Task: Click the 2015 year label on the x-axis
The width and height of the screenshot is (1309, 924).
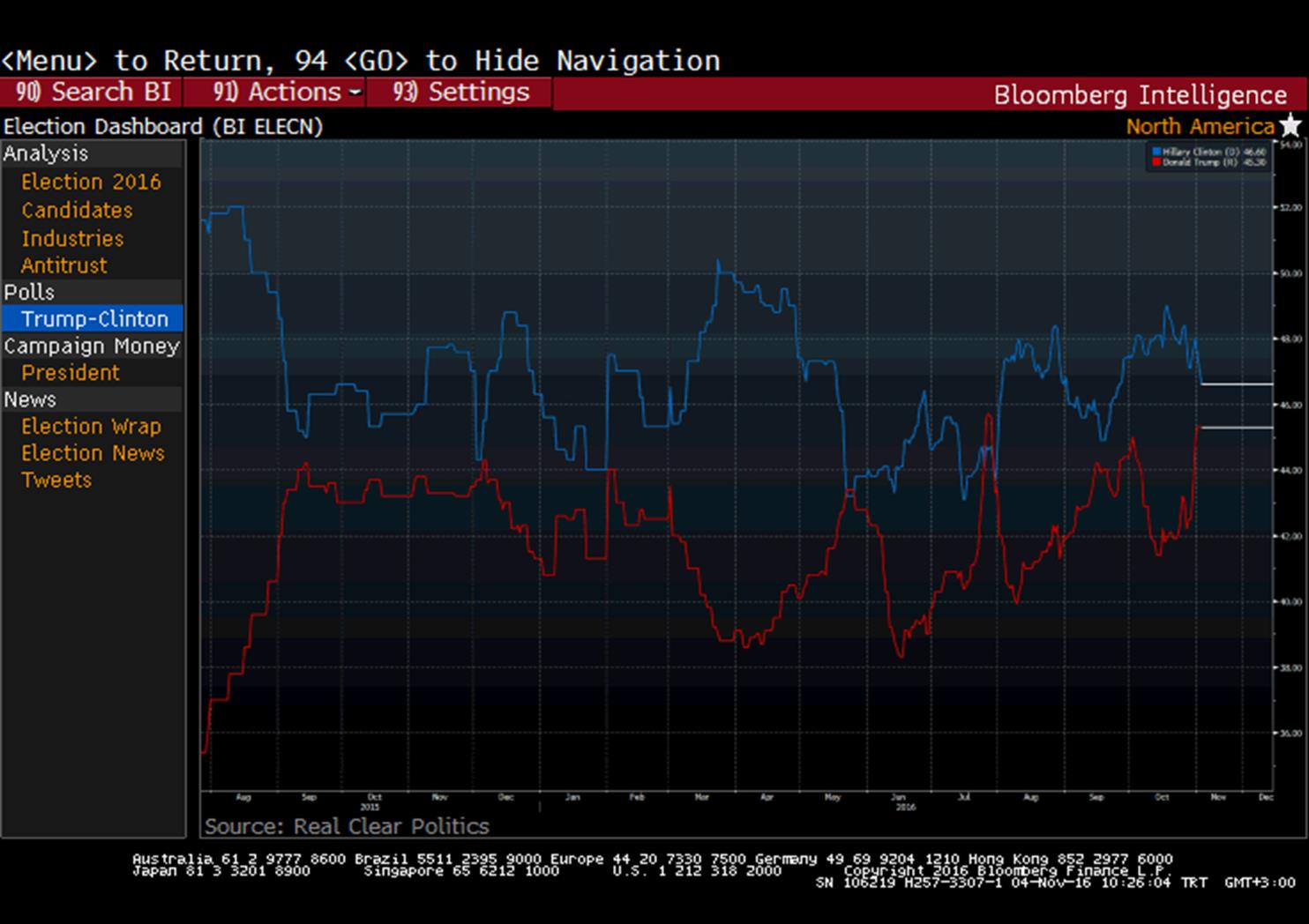Action: point(370,807)
